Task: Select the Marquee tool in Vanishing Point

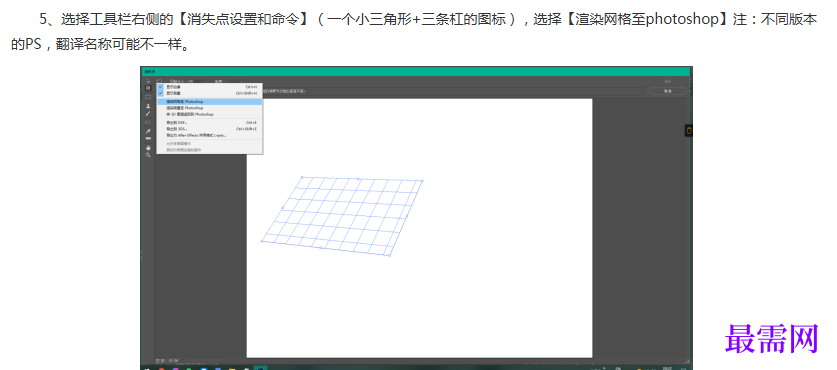Action: coord(148,97)
